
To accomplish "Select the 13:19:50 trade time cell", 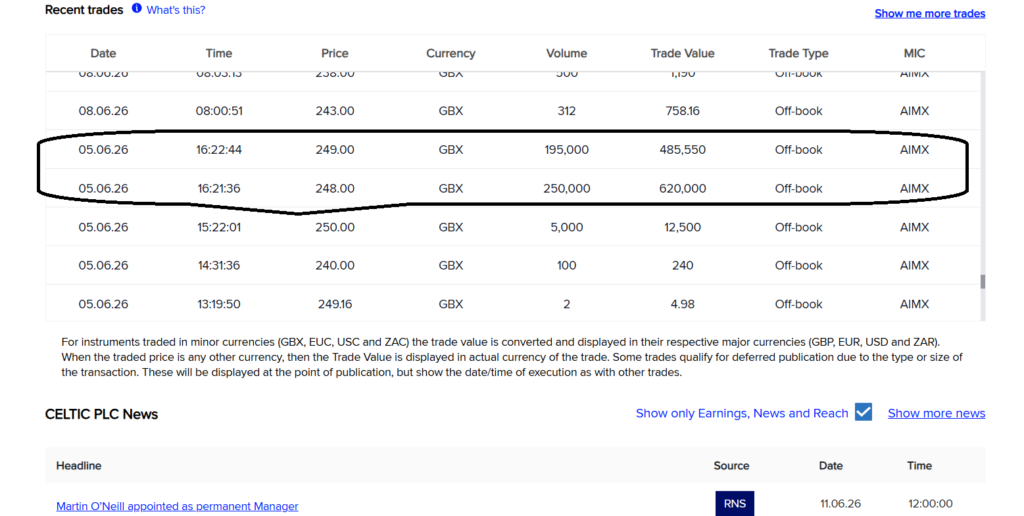I will click(x=219, y=304).
